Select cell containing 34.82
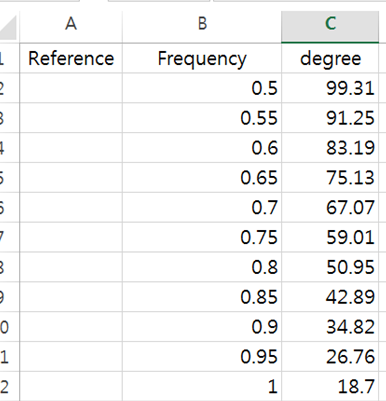The image size is (386, 401). coord(330,327)
